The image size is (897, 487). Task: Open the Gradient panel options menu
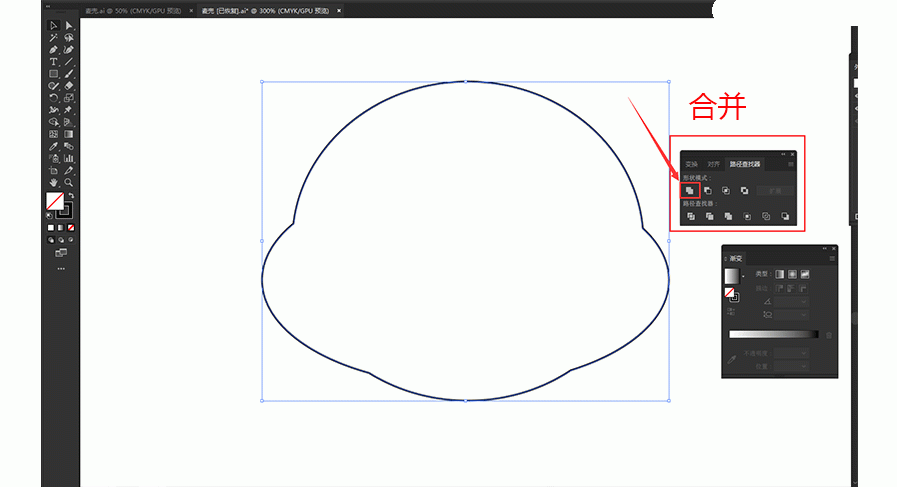[831, 258]
